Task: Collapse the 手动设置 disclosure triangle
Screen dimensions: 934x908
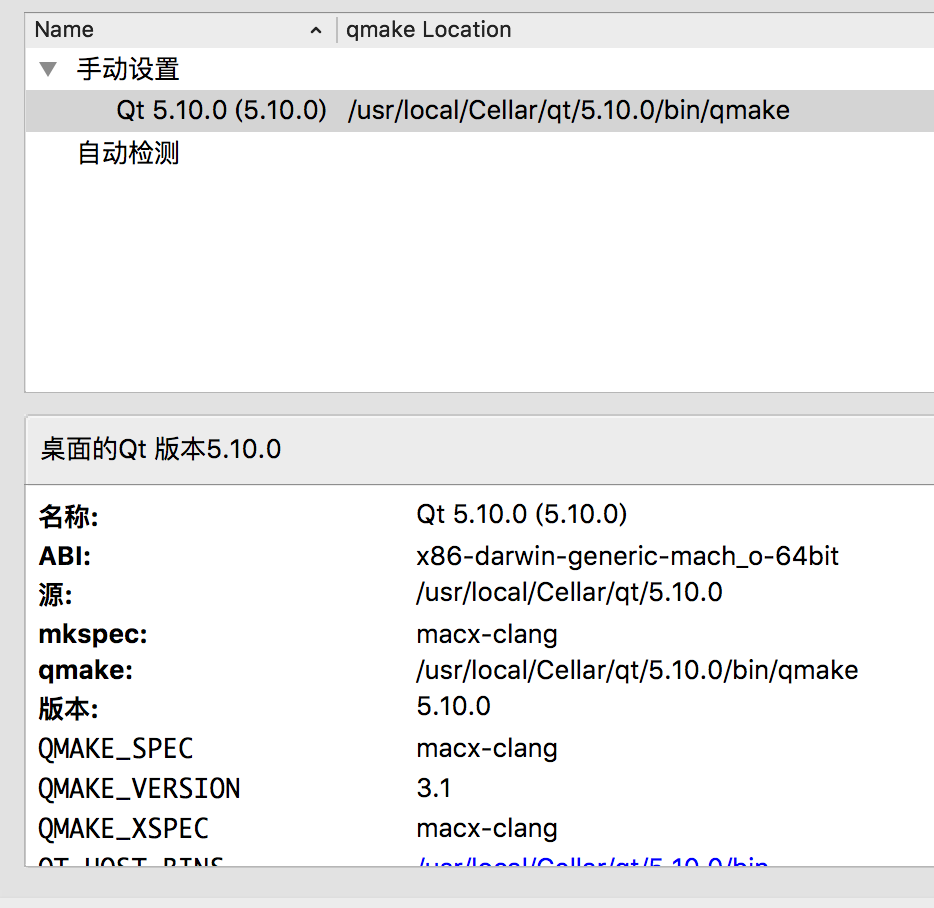Action: coord(47,70)
